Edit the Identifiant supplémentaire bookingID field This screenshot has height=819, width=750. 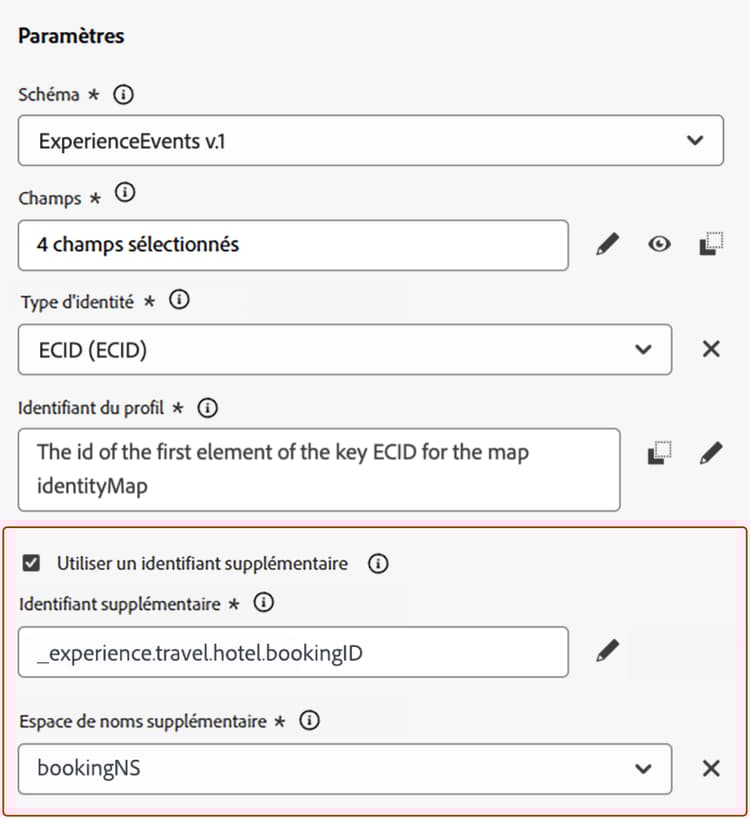pos(607,652)
